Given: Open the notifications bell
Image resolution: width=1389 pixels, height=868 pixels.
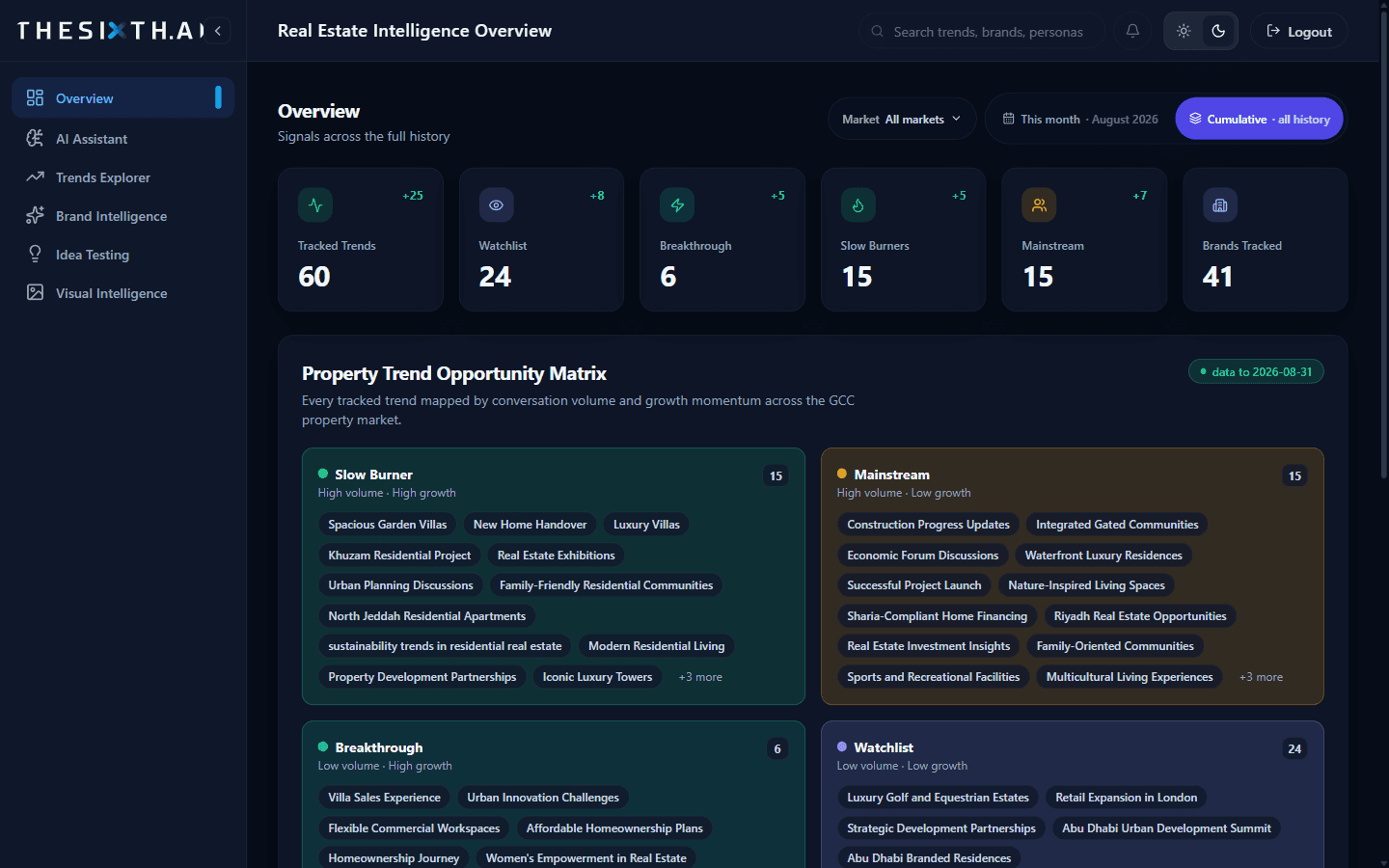Looking at the screenshot, I should click(x=1132, y=31).
